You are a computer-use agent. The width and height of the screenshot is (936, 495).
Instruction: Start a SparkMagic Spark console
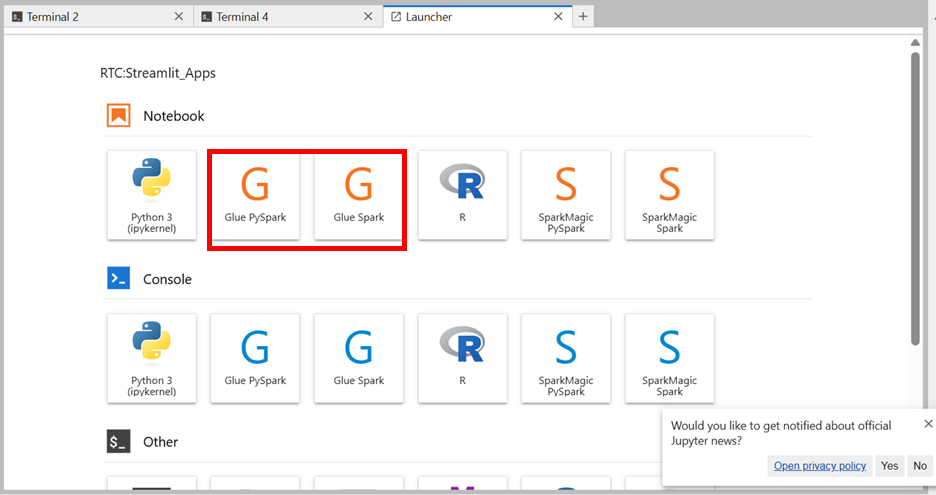pos(670,358)
